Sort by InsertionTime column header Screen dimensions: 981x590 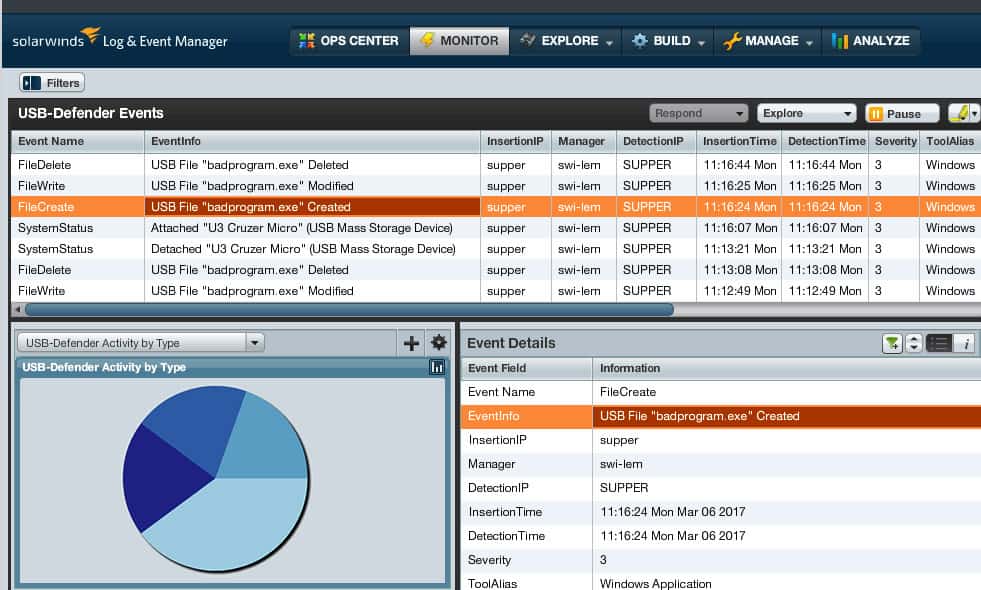coord(739,141)
